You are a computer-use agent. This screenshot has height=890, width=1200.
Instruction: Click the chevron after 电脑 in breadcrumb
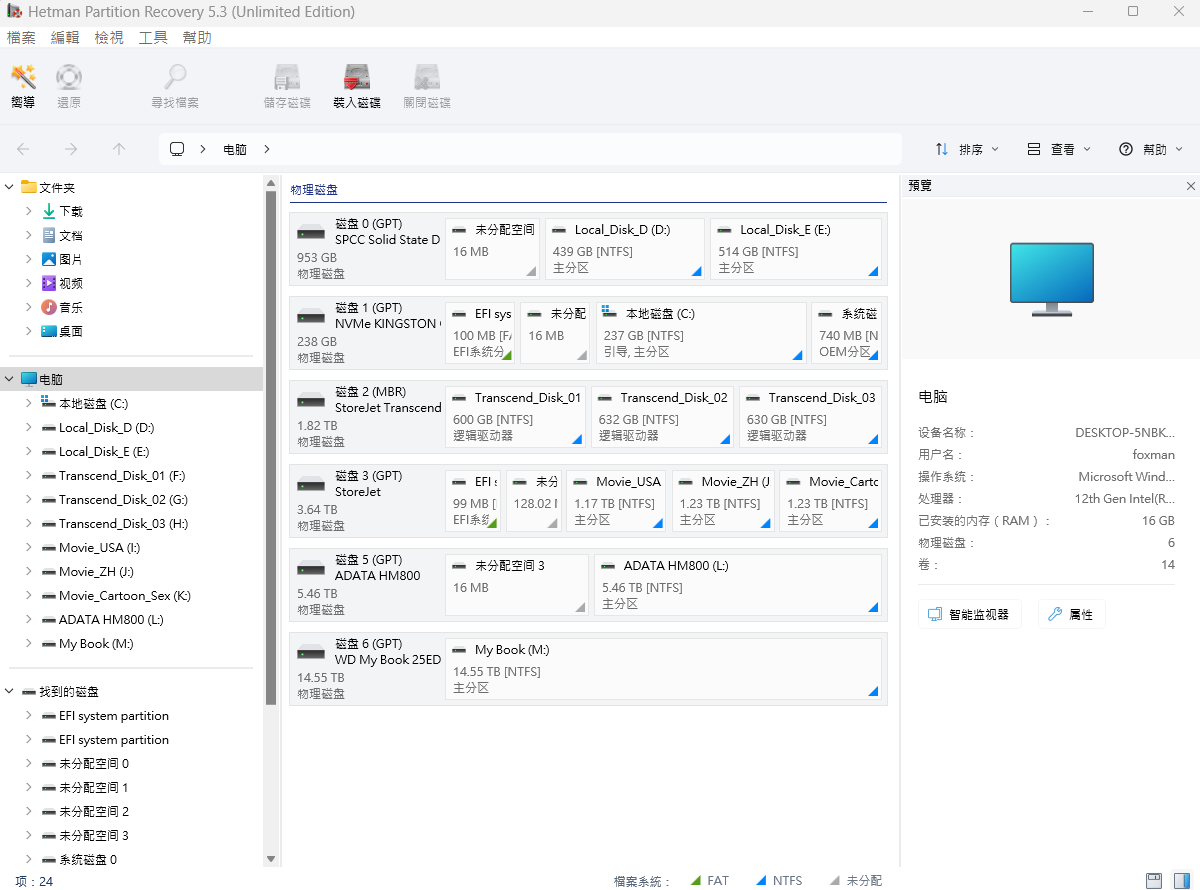point(267,149)
